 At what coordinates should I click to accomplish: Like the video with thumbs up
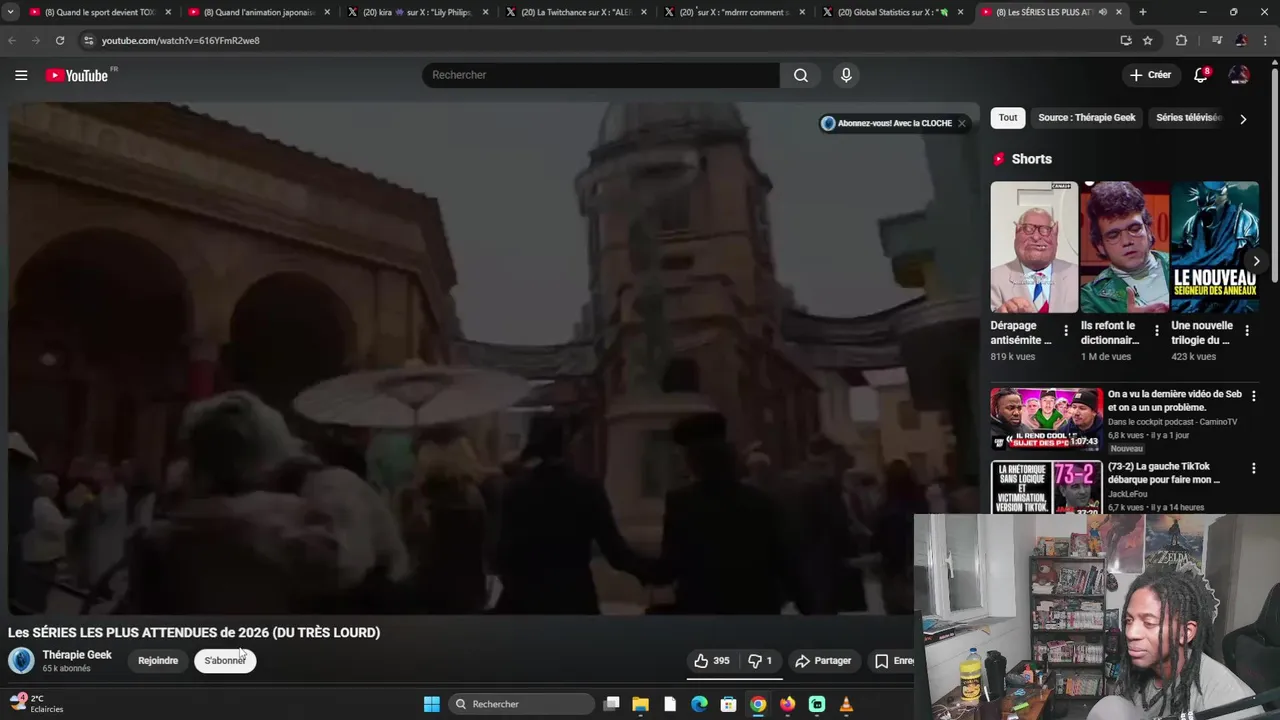click(712, 661)
